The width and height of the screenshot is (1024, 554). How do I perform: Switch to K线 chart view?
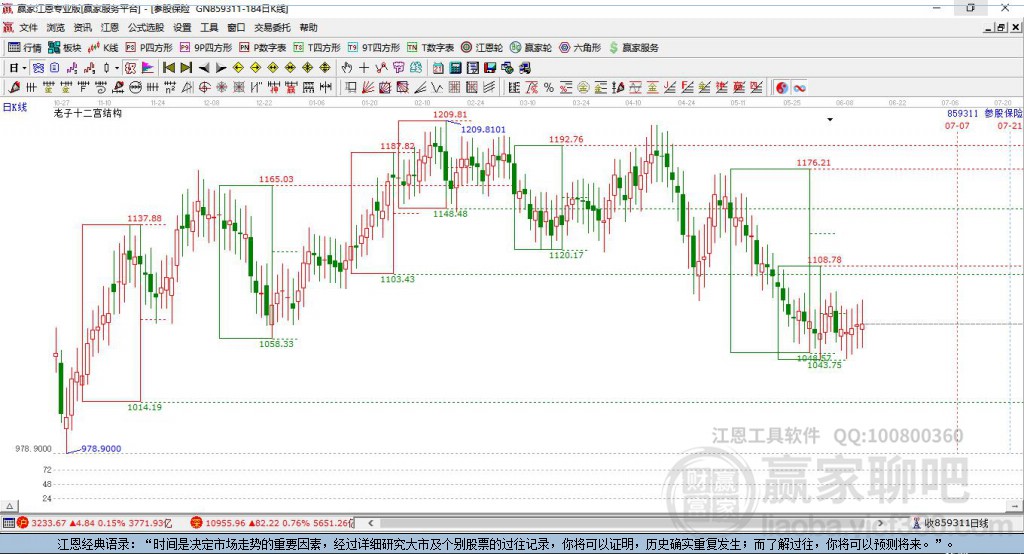103,48
